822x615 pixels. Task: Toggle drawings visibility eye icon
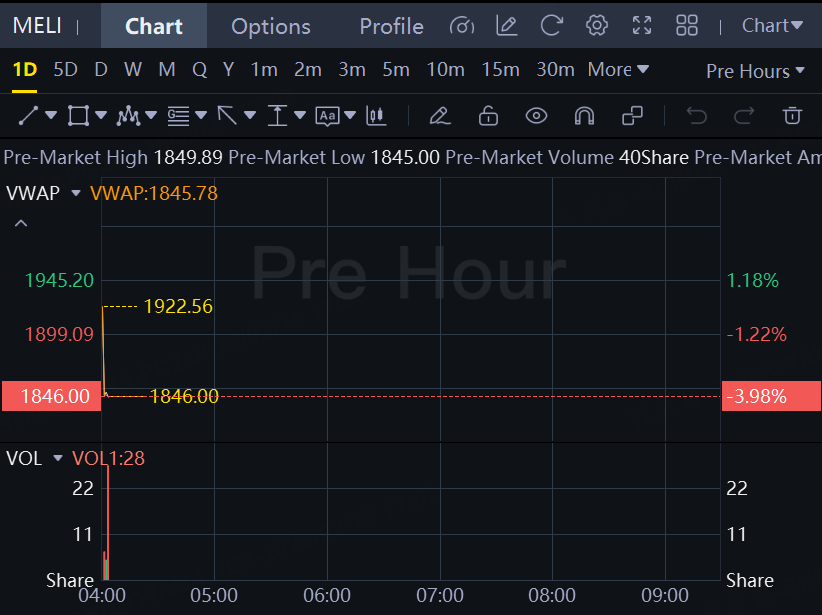[536, 116]
